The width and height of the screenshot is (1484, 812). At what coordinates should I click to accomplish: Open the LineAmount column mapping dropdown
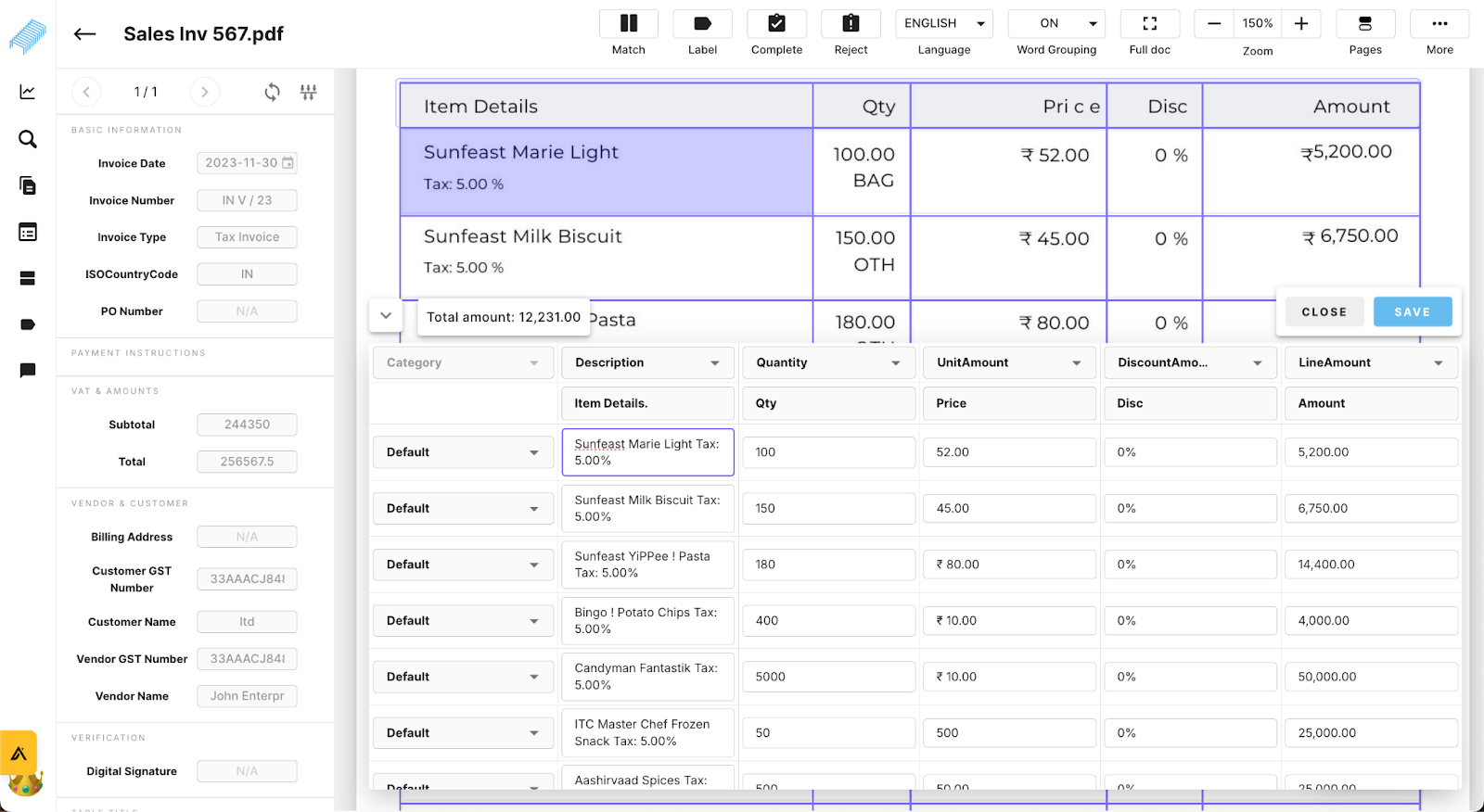pyautogui.click(x=1371, y=363)
